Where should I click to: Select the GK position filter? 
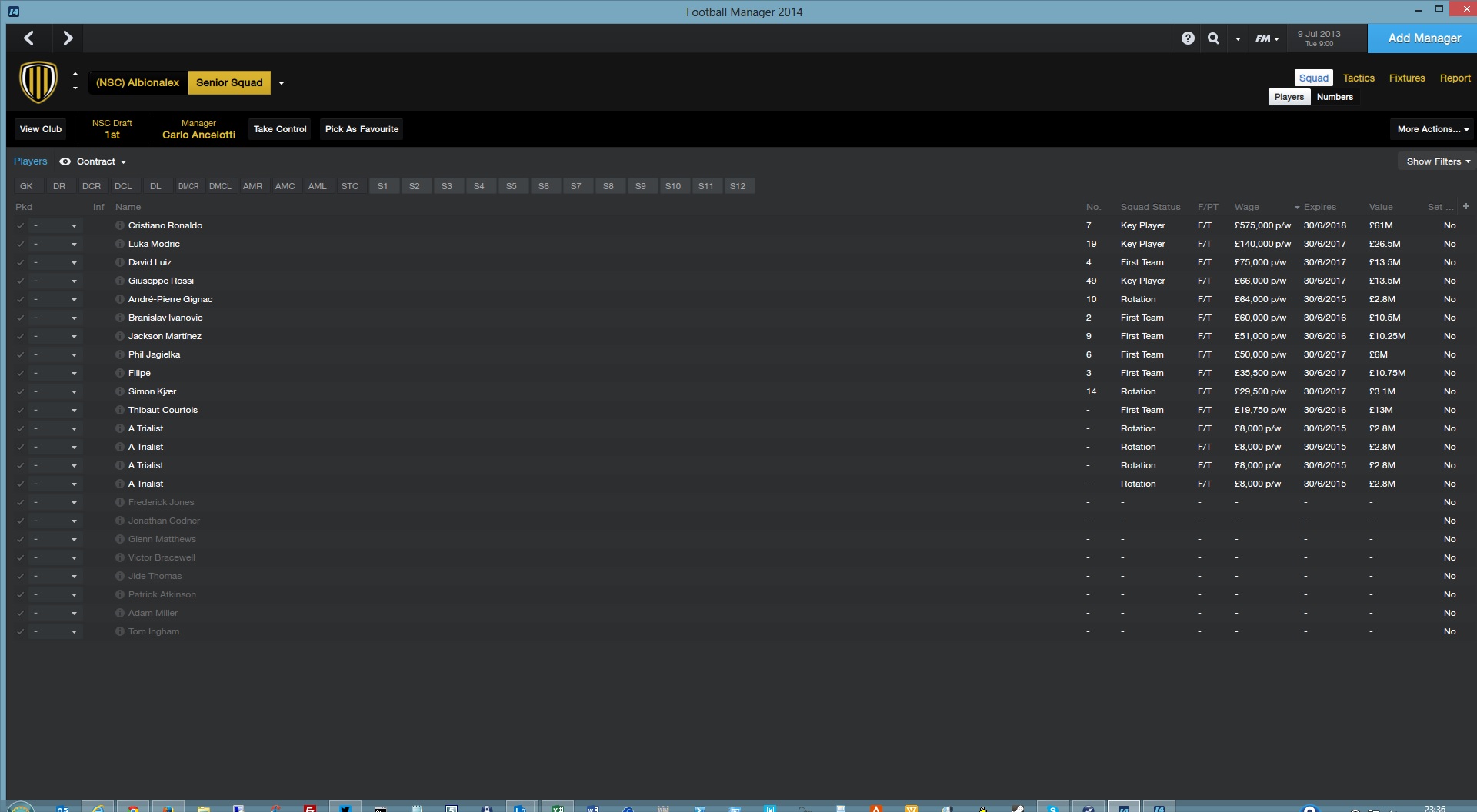point(26,186)
